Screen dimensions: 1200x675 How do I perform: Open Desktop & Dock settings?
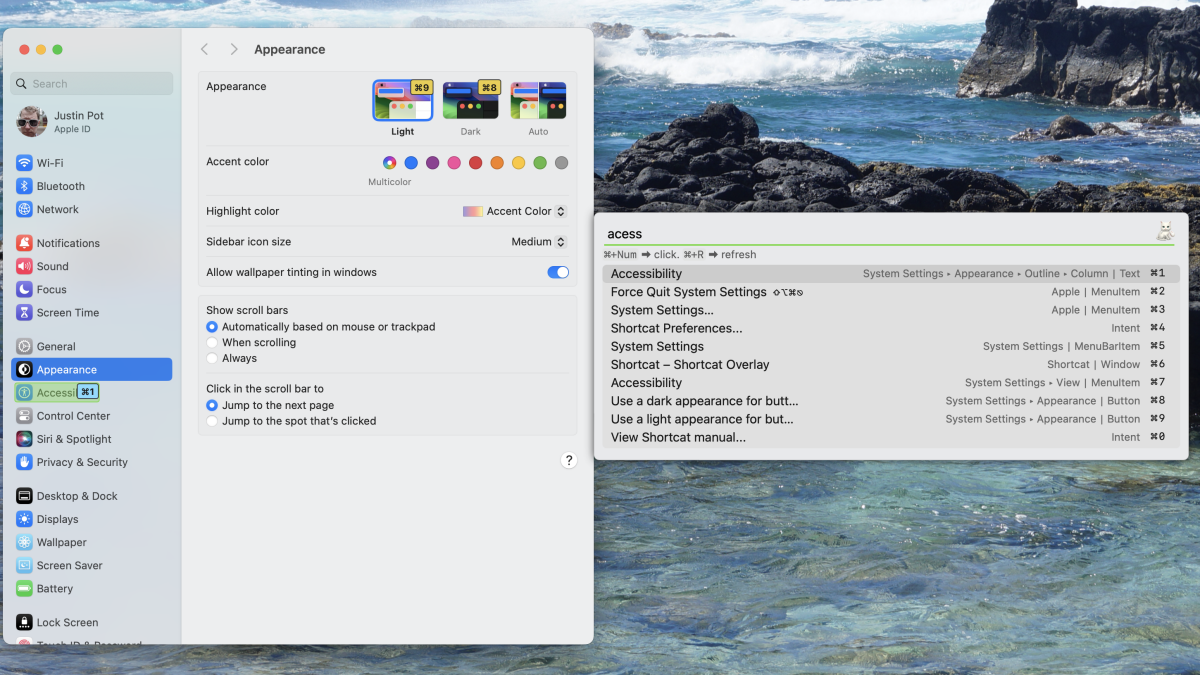click(x=92, y=496)
